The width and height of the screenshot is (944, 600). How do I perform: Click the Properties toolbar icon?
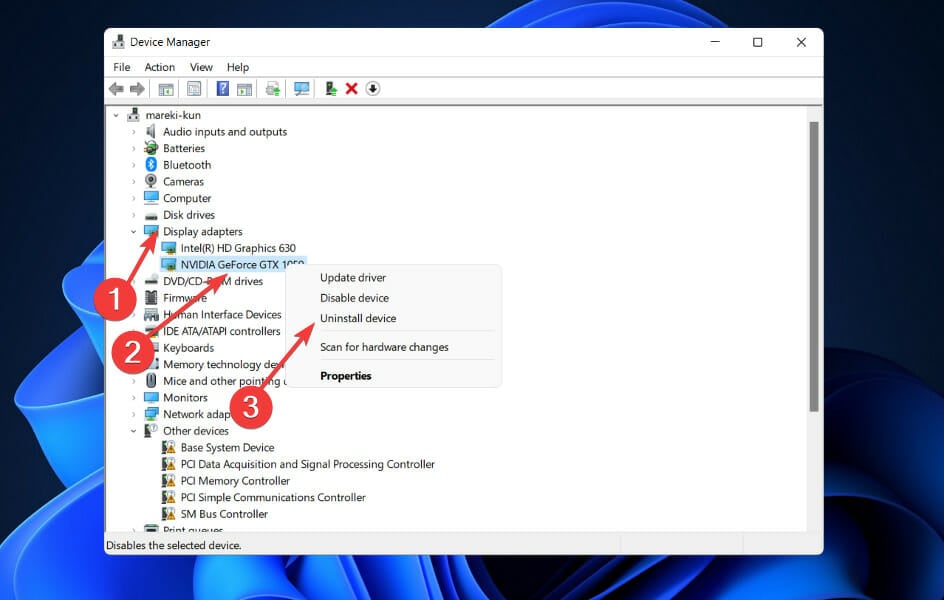pyautogui.click(x=194, y=88)
